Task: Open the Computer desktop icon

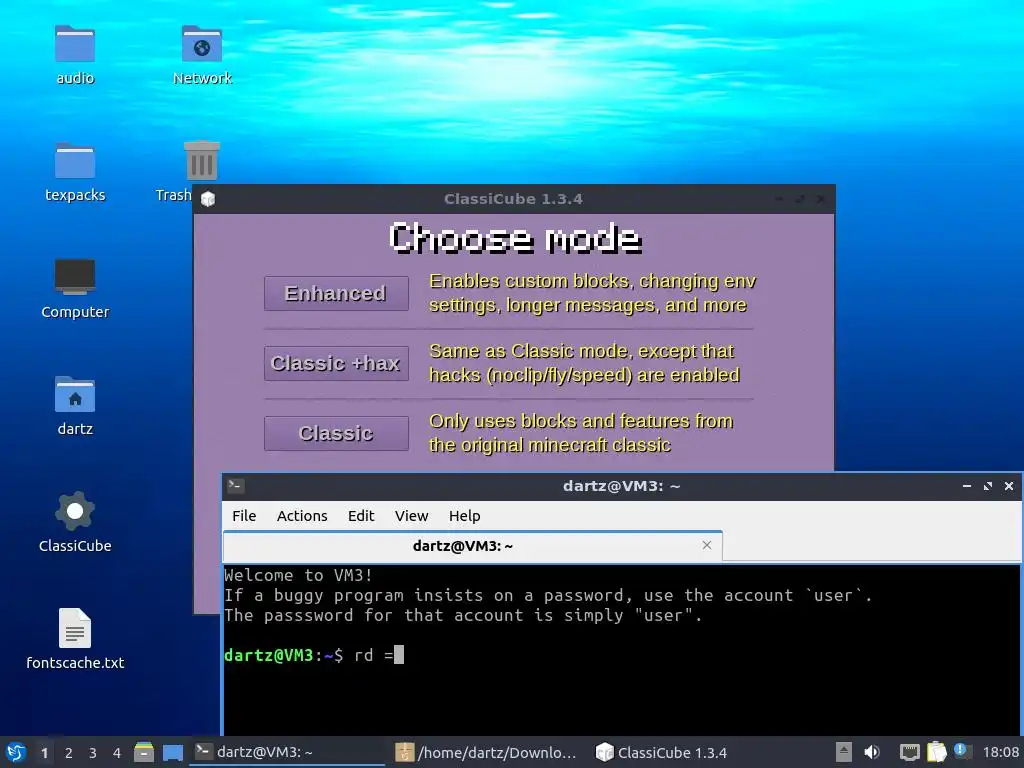Action: coord(74,277)
